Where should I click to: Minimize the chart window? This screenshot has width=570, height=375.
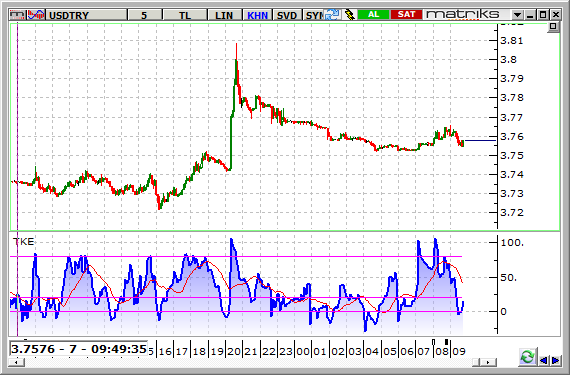point(530,15)
